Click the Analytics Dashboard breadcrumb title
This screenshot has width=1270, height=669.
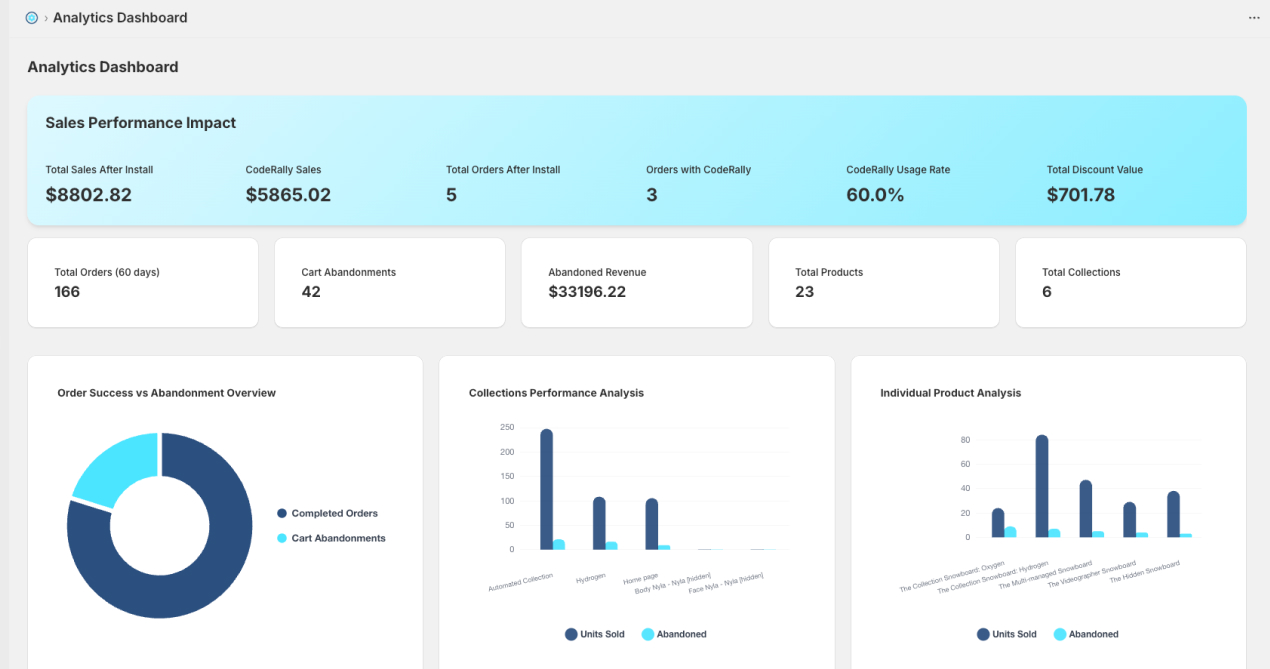(120, 18)
